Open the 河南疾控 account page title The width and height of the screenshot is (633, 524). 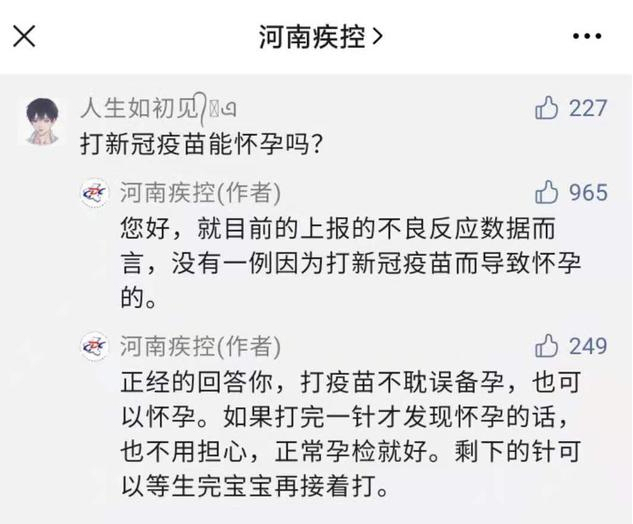click(311, 37)
